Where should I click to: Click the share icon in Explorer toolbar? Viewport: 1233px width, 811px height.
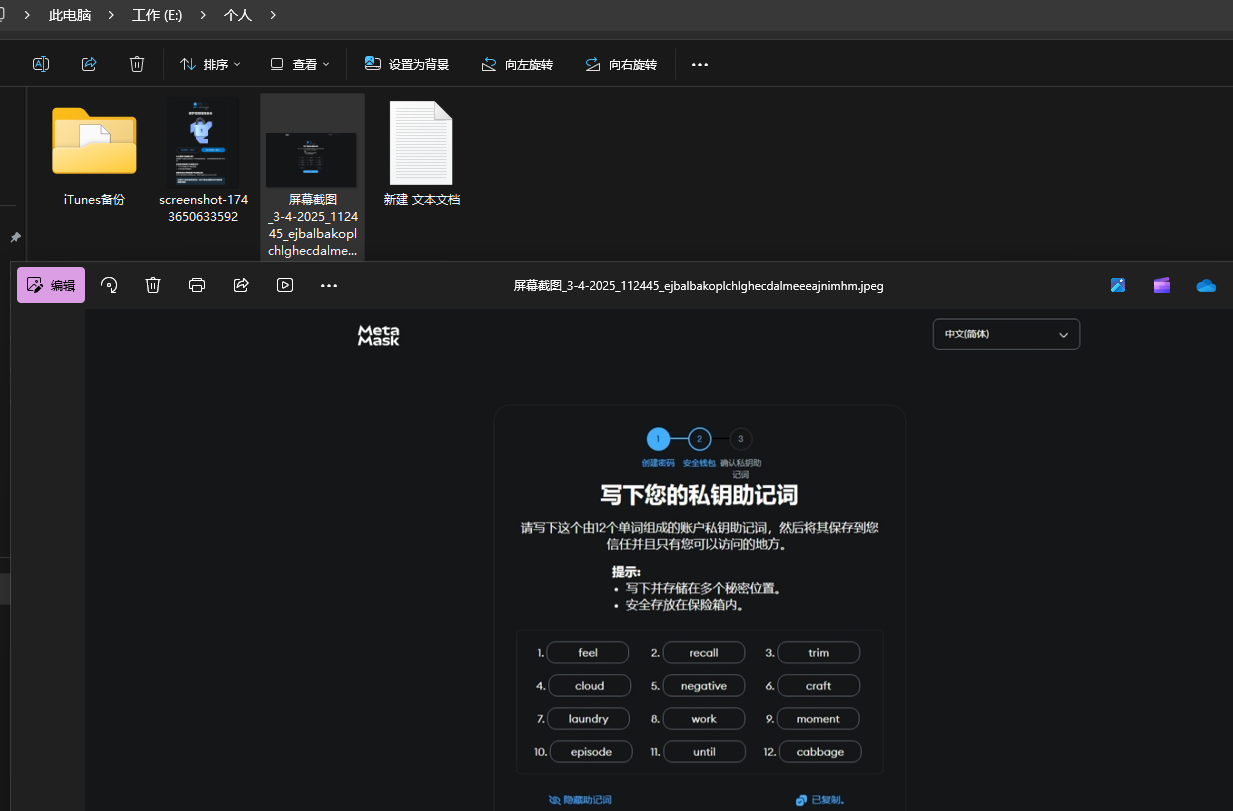pos(89,64)
